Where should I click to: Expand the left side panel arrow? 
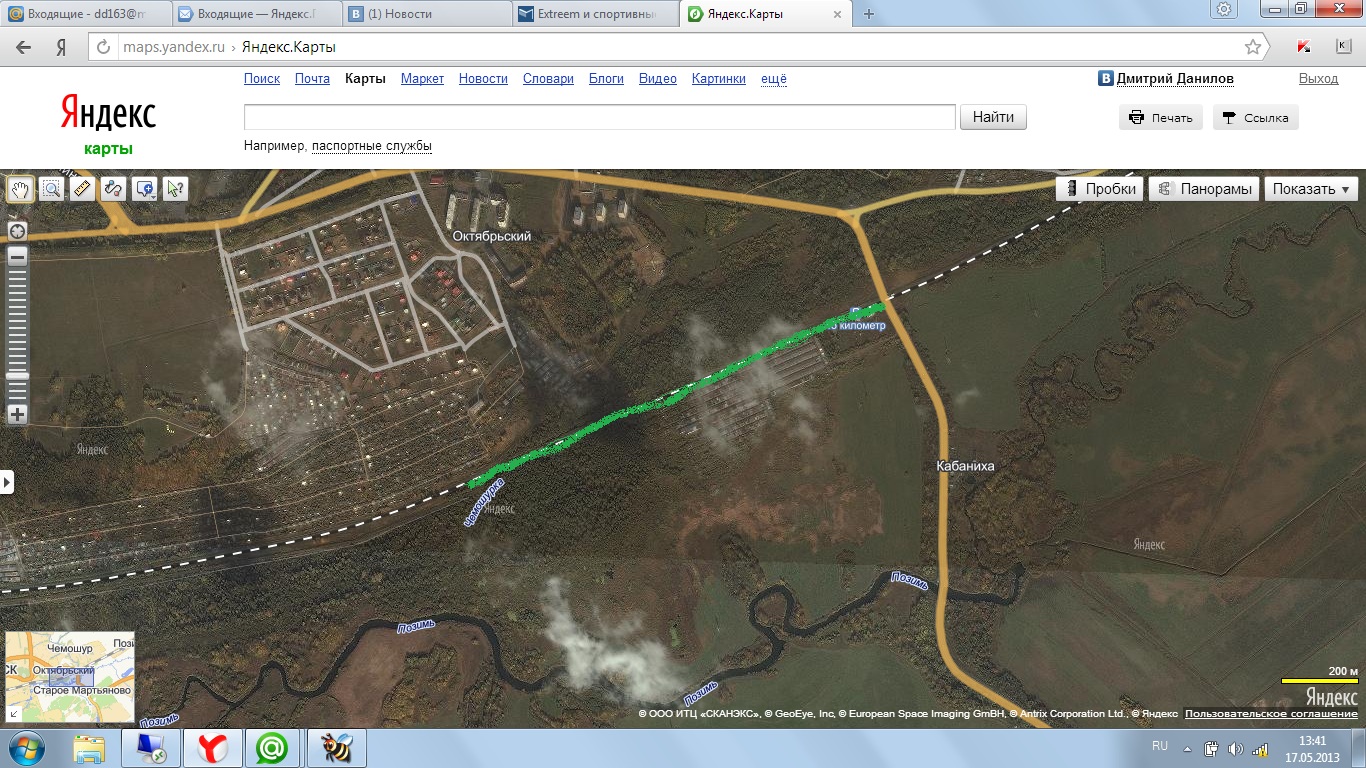[7, 482]
